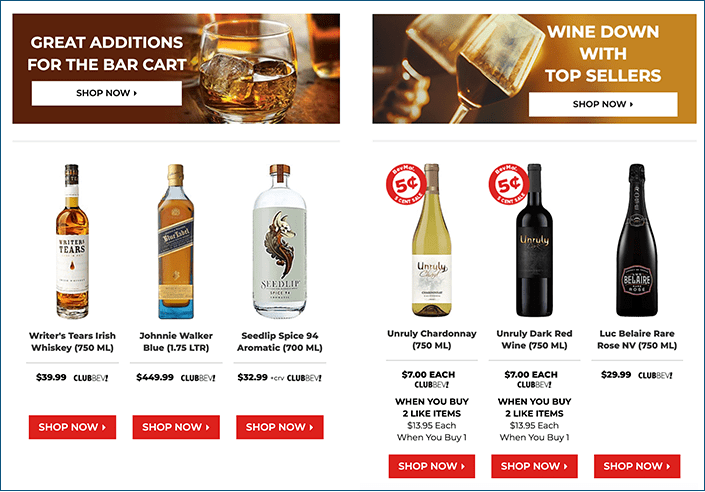
Task: Shop now for Luc Belaire Rare Rose
Action: click(x=637, y=466)
